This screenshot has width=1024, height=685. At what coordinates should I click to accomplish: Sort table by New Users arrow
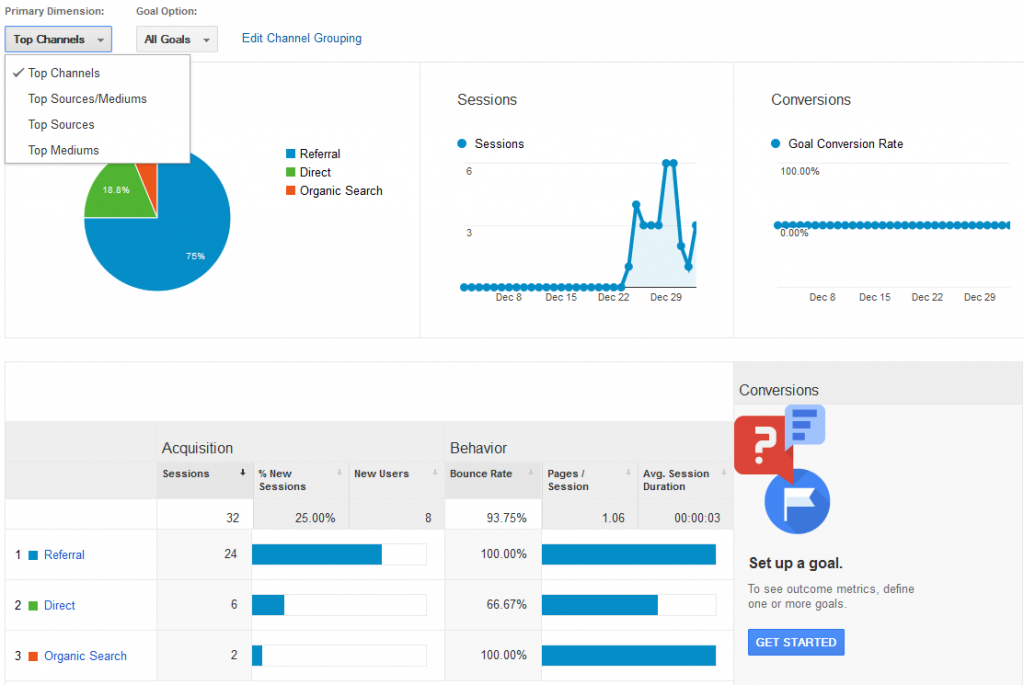point(435,472)
